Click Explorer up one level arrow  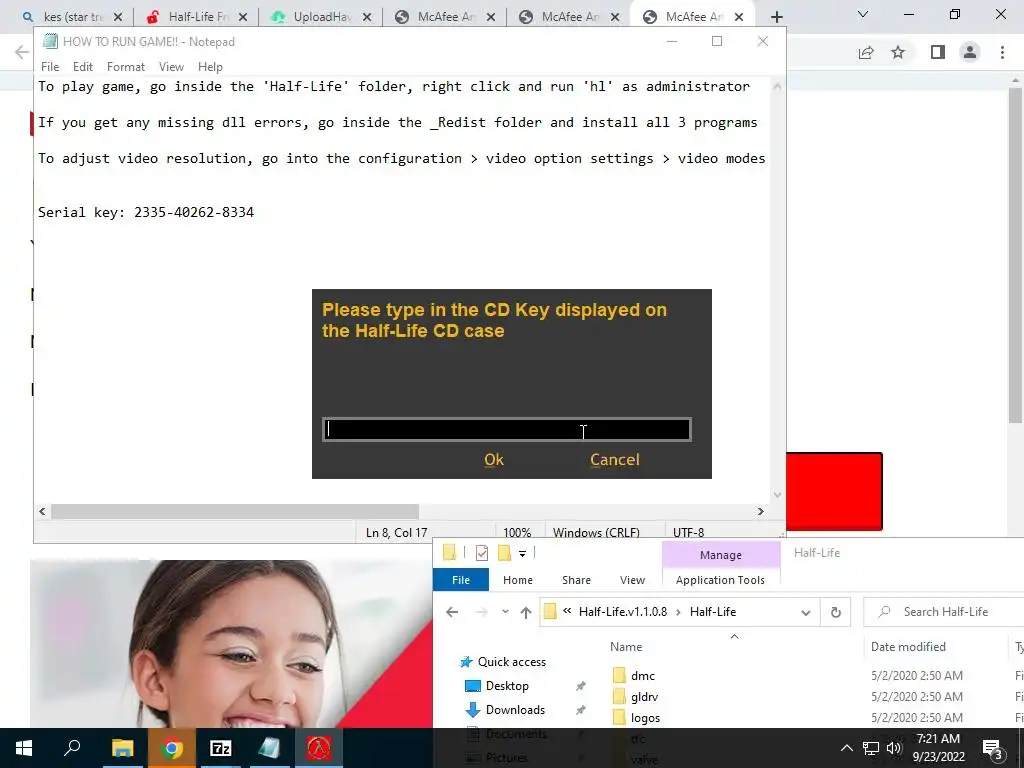526,612
